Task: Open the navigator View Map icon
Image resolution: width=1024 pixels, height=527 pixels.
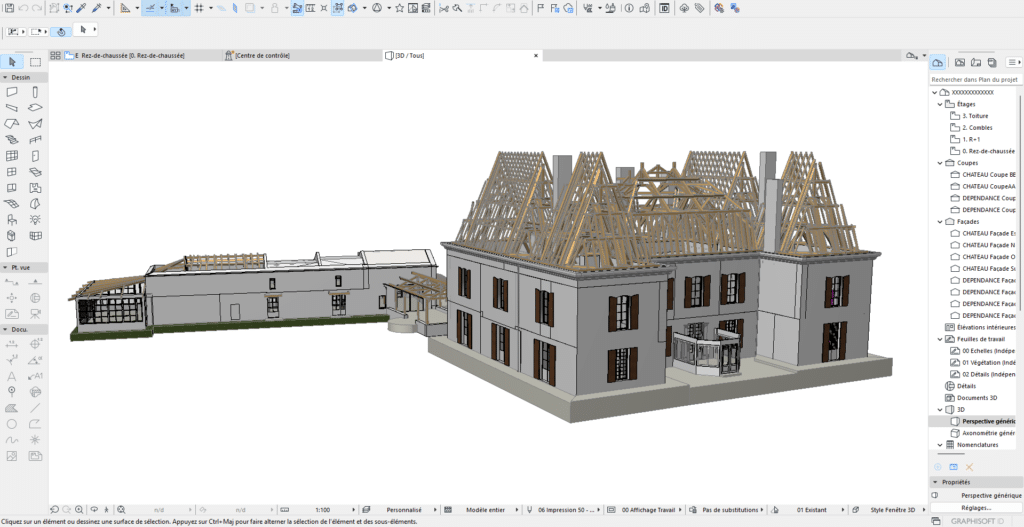Action: pos(959,62)
